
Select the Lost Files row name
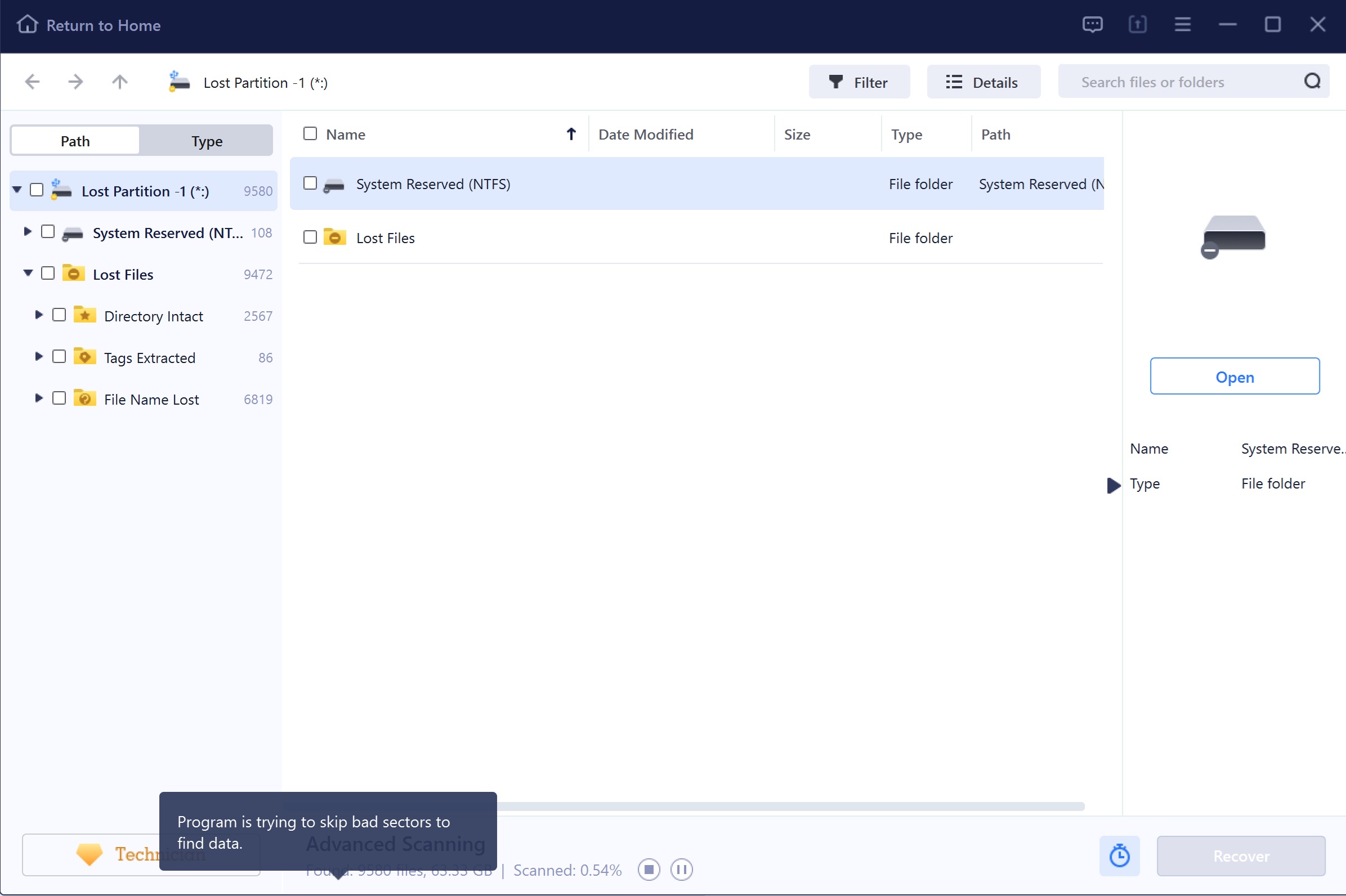(x=385, y=238)
